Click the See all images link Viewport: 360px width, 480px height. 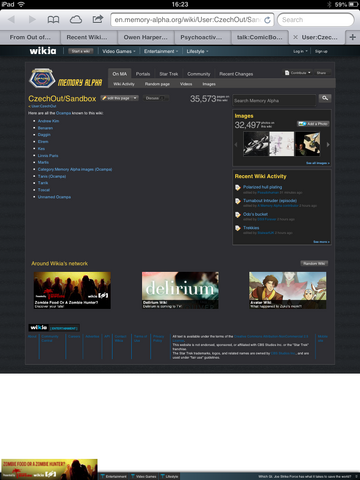318,163
